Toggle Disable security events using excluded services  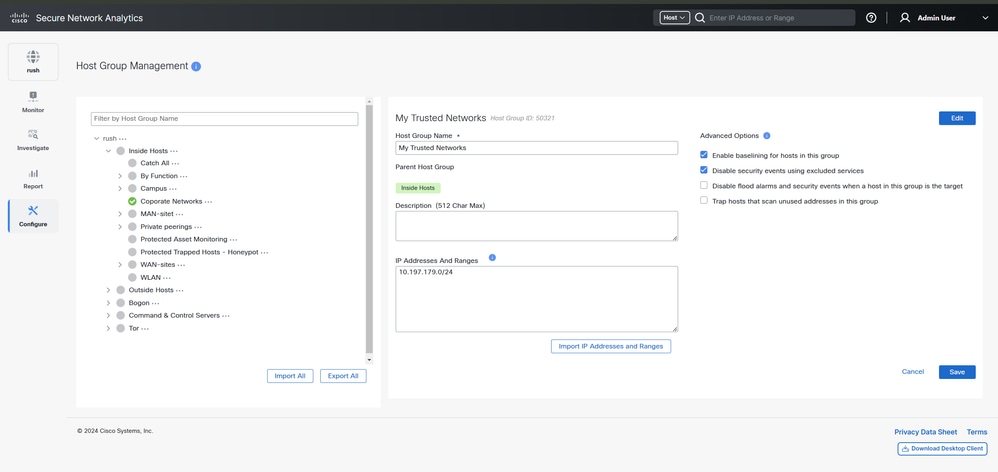(x=704, y=170)
